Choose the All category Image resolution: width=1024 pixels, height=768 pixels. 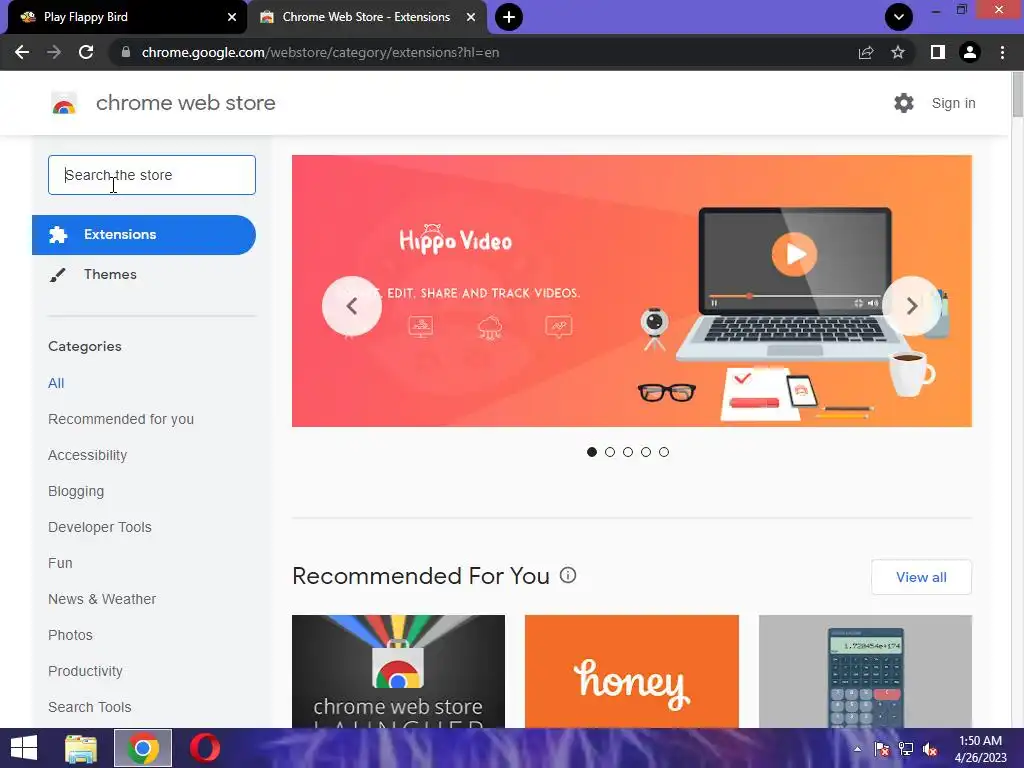pos(56,383)
